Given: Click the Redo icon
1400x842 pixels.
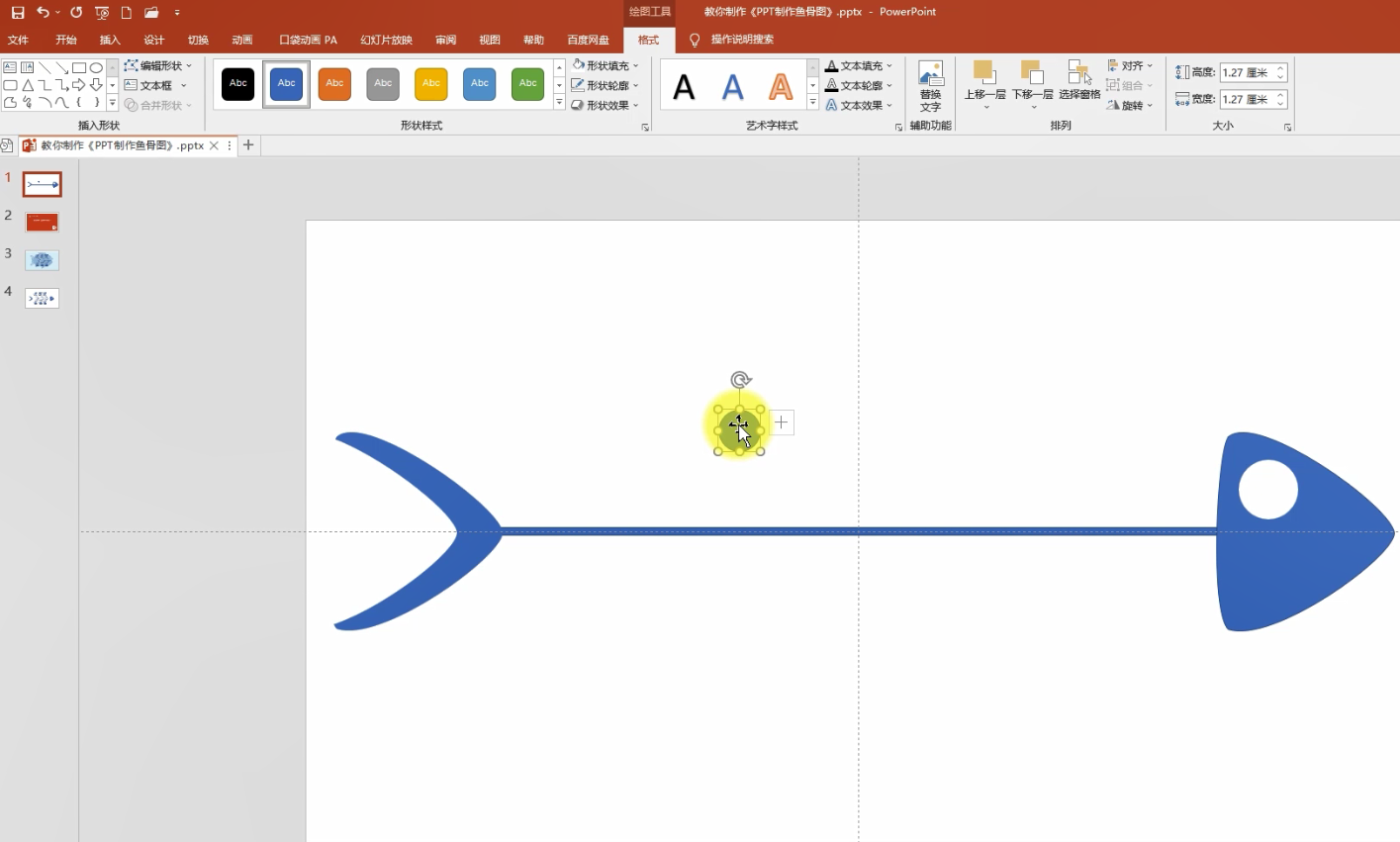Looking at the screenshot, I should coord(76,13).
